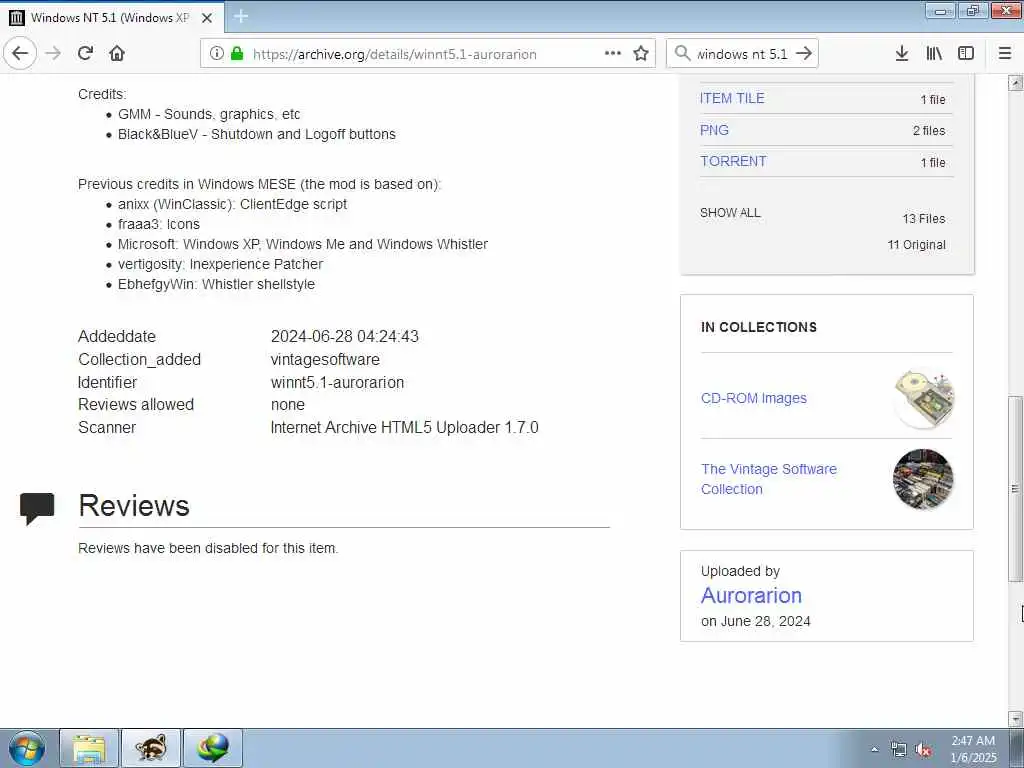Image resolution: width=1024 pixels, height=768 pixels.
Task: Open the Windows Start menu
Action: [x=27, y=748]
